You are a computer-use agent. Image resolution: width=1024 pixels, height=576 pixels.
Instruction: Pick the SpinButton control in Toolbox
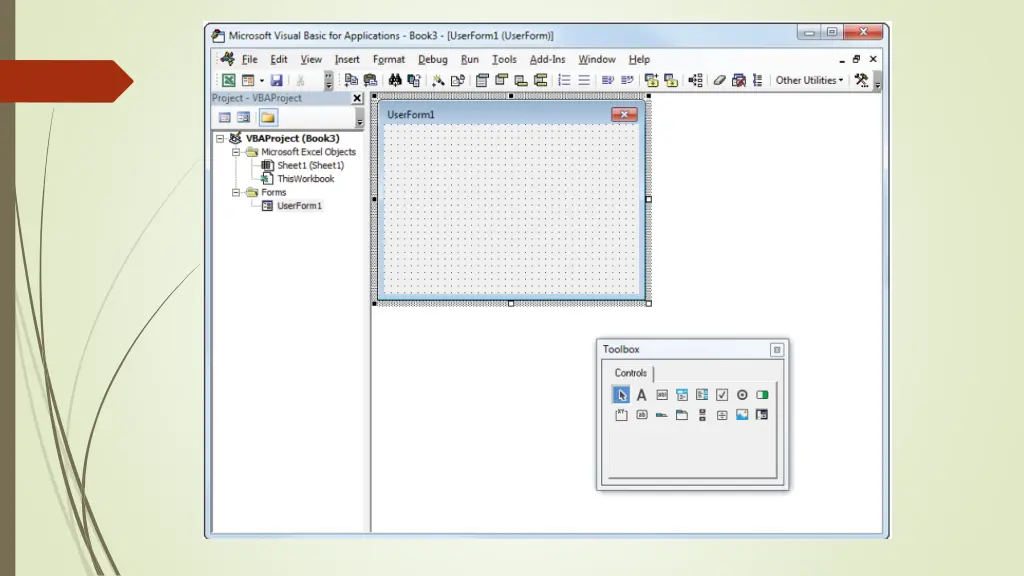722,415
